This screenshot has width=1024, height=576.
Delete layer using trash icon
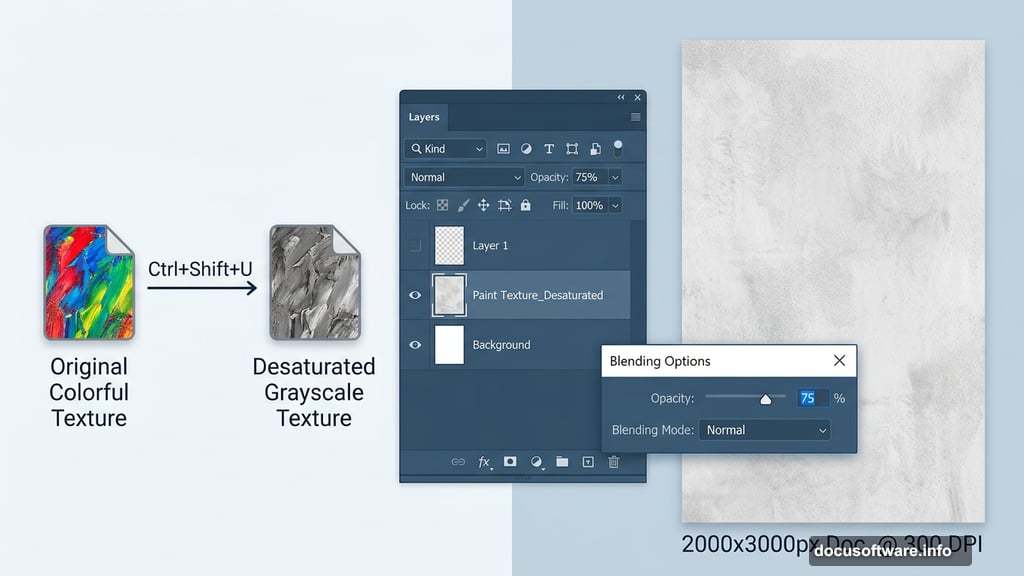pyautogui.click(x=613, y=462)
